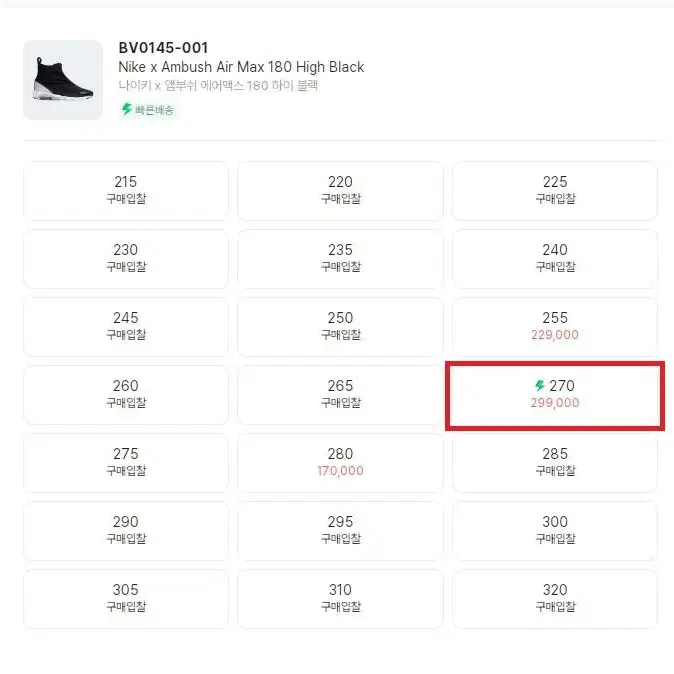674x674 pixels.
Task: Pick size 260 bid tile
Action: (x=126, y=395)
